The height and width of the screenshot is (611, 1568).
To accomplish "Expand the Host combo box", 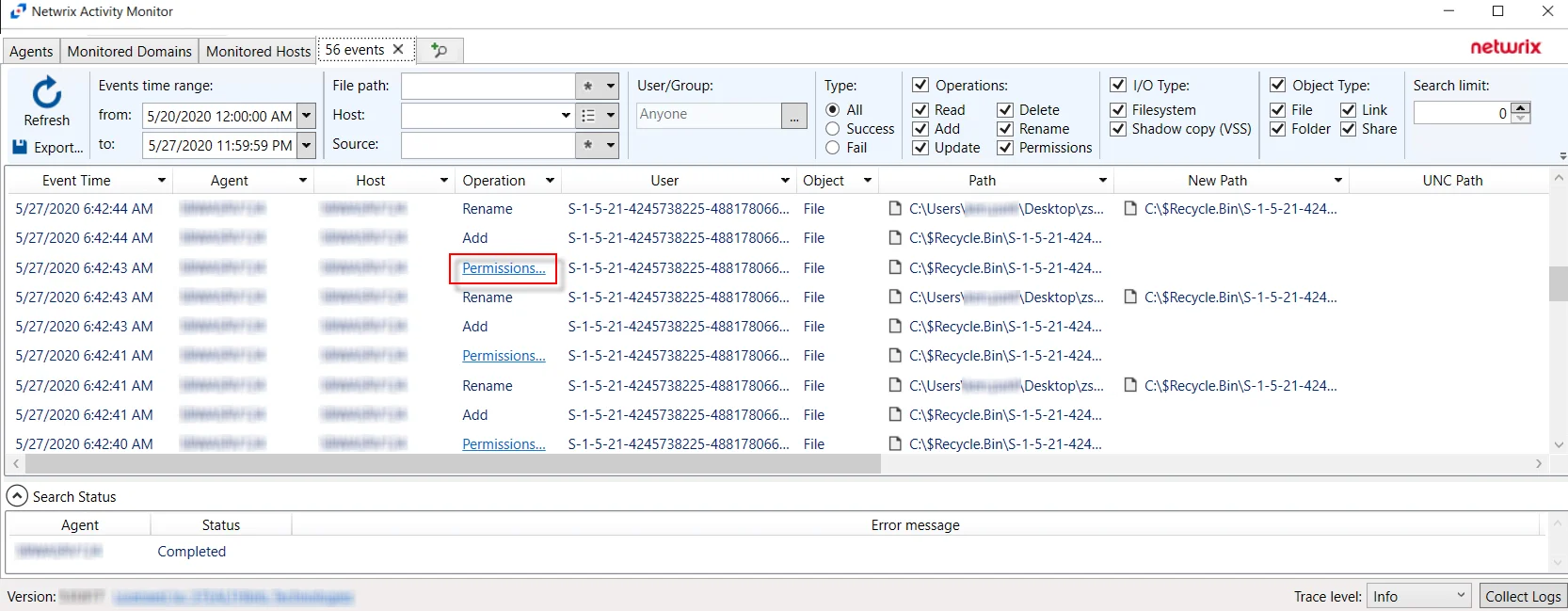I will click(566, 115).
